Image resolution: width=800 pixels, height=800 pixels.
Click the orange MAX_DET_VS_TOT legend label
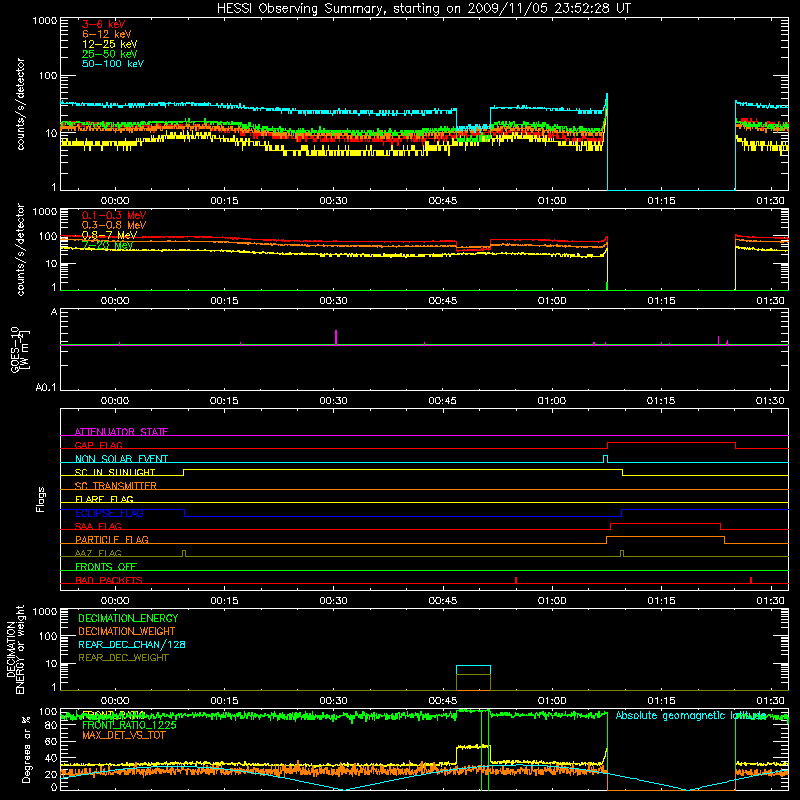click(123, 735)
